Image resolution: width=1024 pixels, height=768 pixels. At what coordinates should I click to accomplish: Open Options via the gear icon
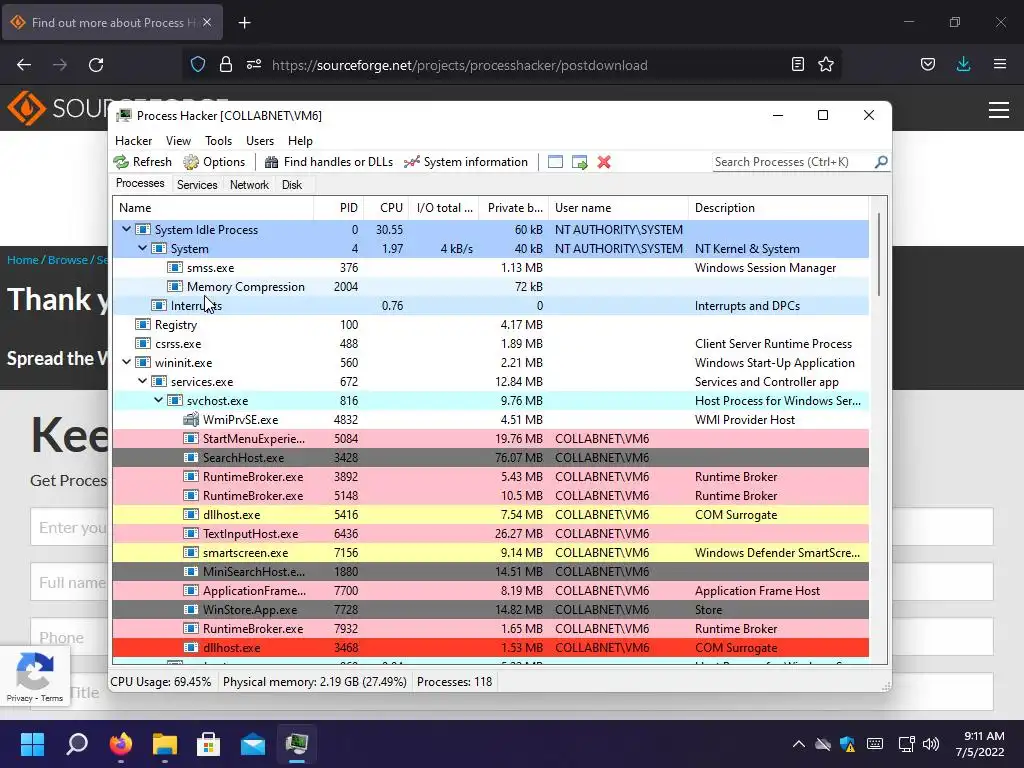pos(191,162)
